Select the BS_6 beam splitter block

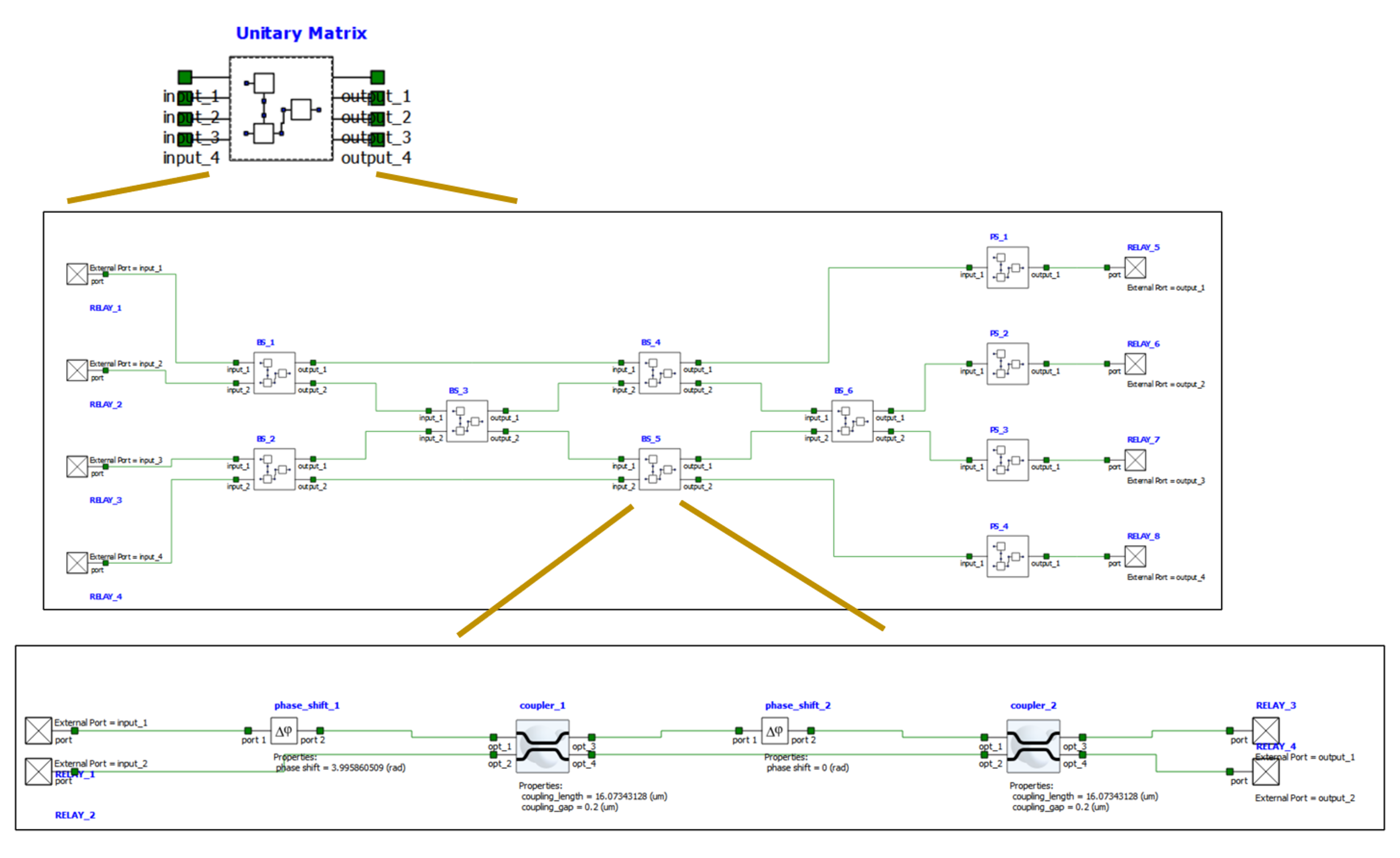click(851, 421)
